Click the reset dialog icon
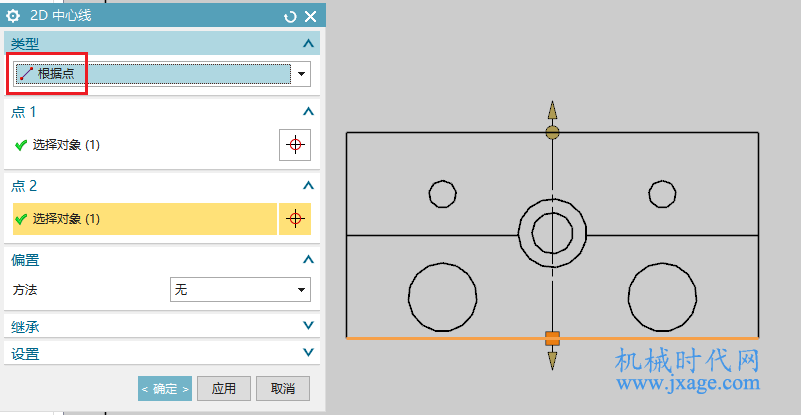 click(290, 17)
